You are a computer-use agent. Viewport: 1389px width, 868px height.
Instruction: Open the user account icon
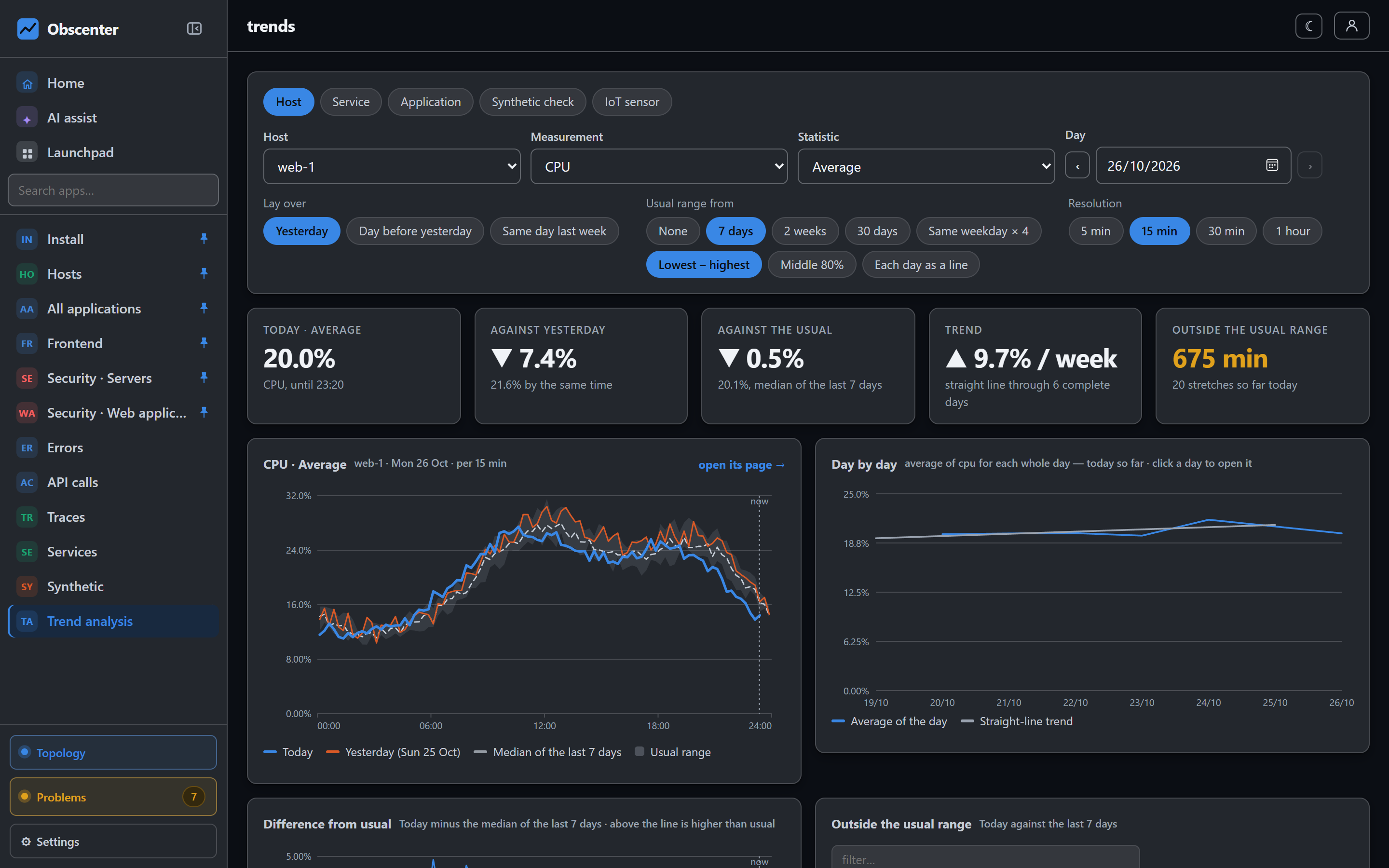point(1351,26)
